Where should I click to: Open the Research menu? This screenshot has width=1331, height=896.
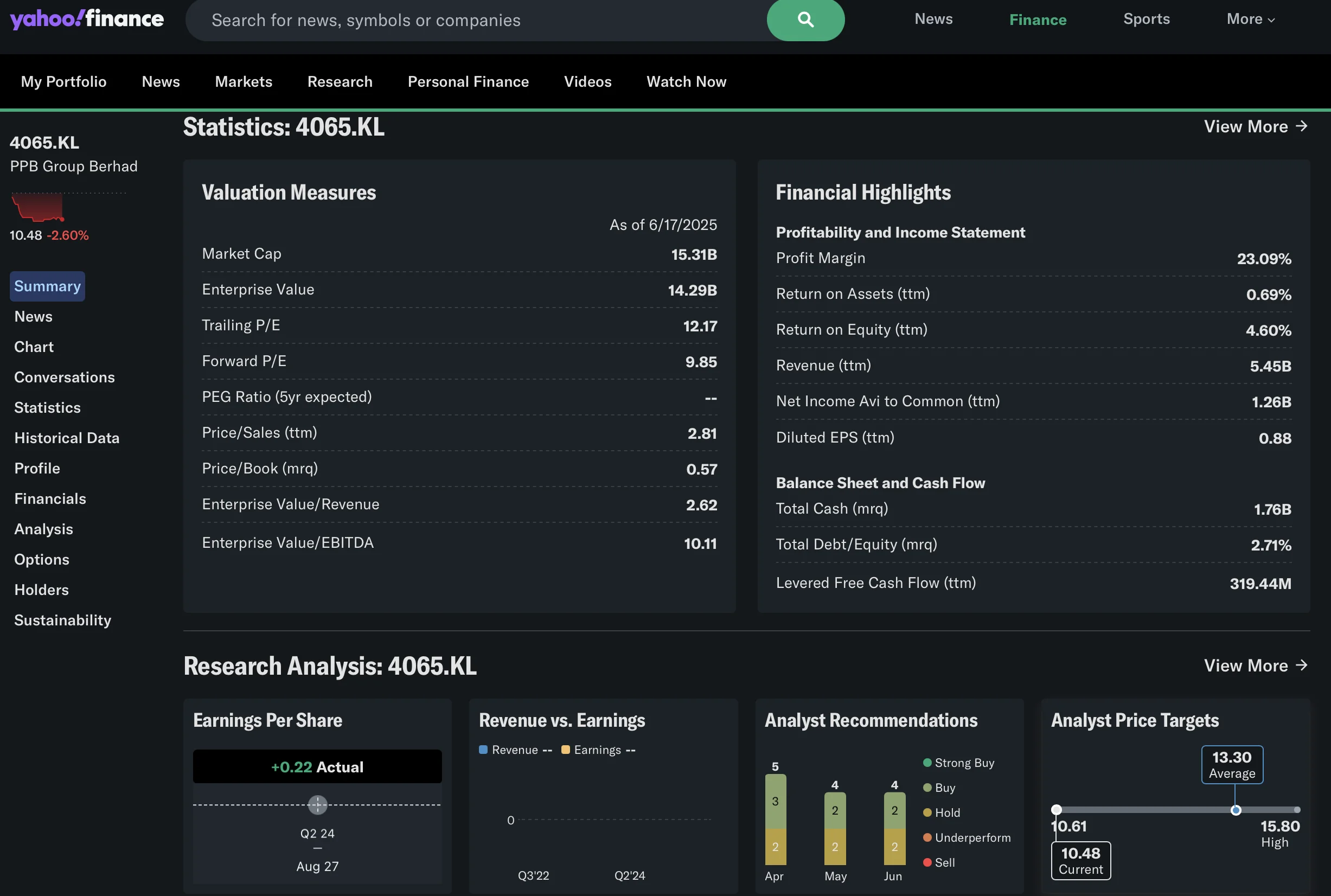click(x=340, y=82)
